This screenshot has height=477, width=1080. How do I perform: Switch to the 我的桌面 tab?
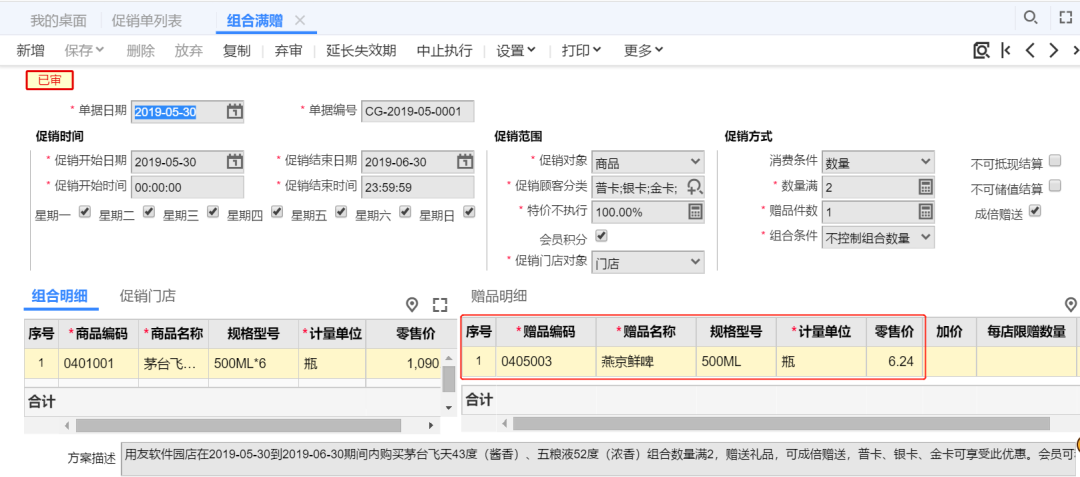[x=59, y=21]
